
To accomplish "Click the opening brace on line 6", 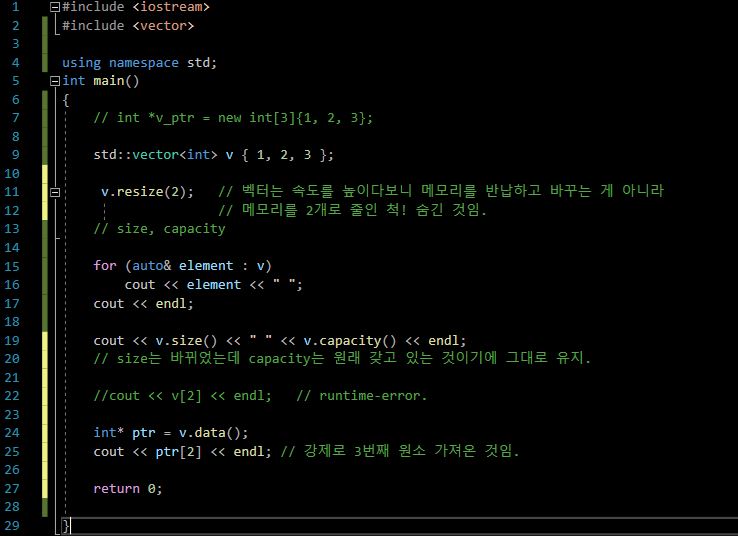I will [66, 100].
